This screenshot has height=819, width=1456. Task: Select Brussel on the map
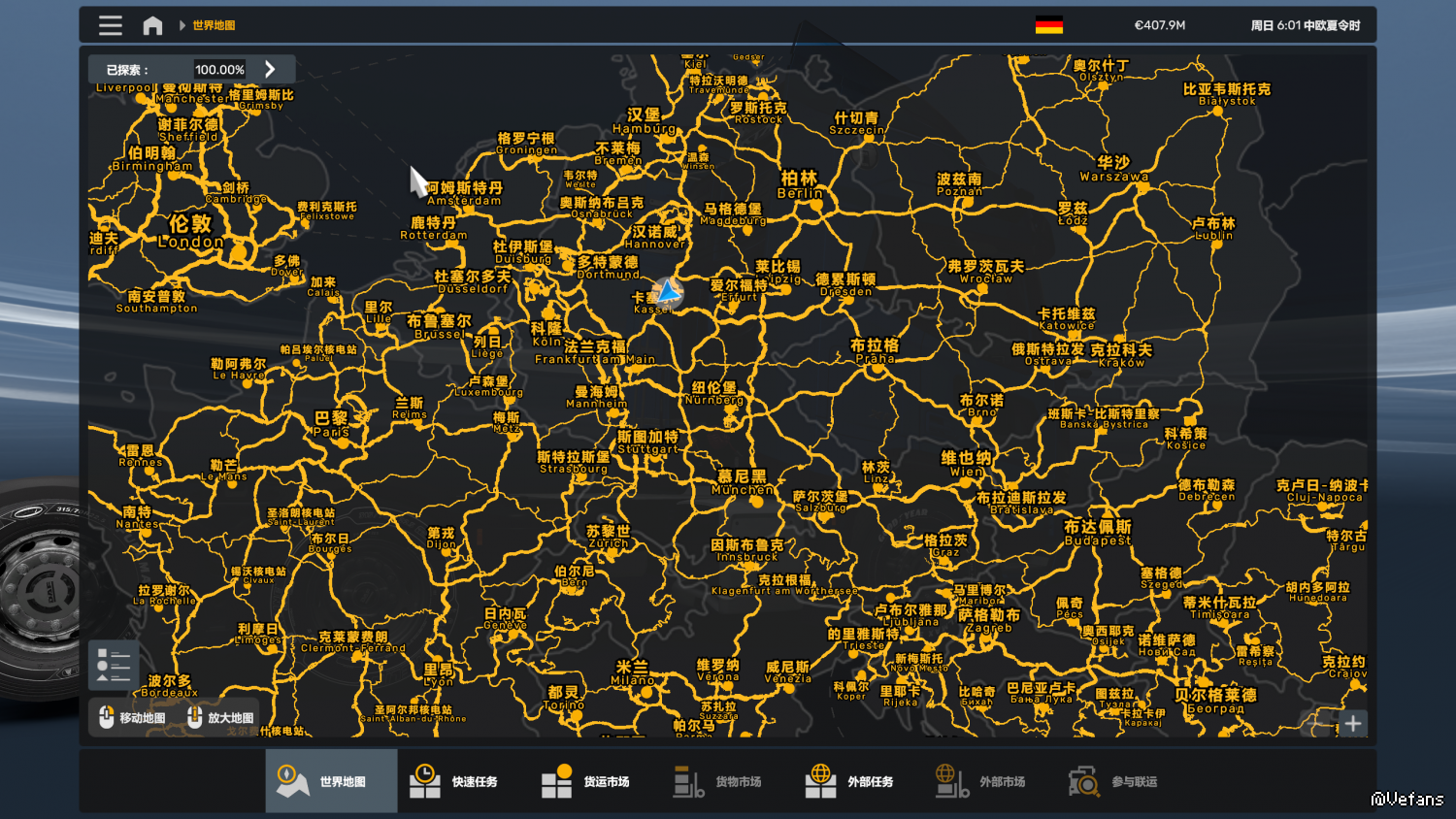click(439, 327)
